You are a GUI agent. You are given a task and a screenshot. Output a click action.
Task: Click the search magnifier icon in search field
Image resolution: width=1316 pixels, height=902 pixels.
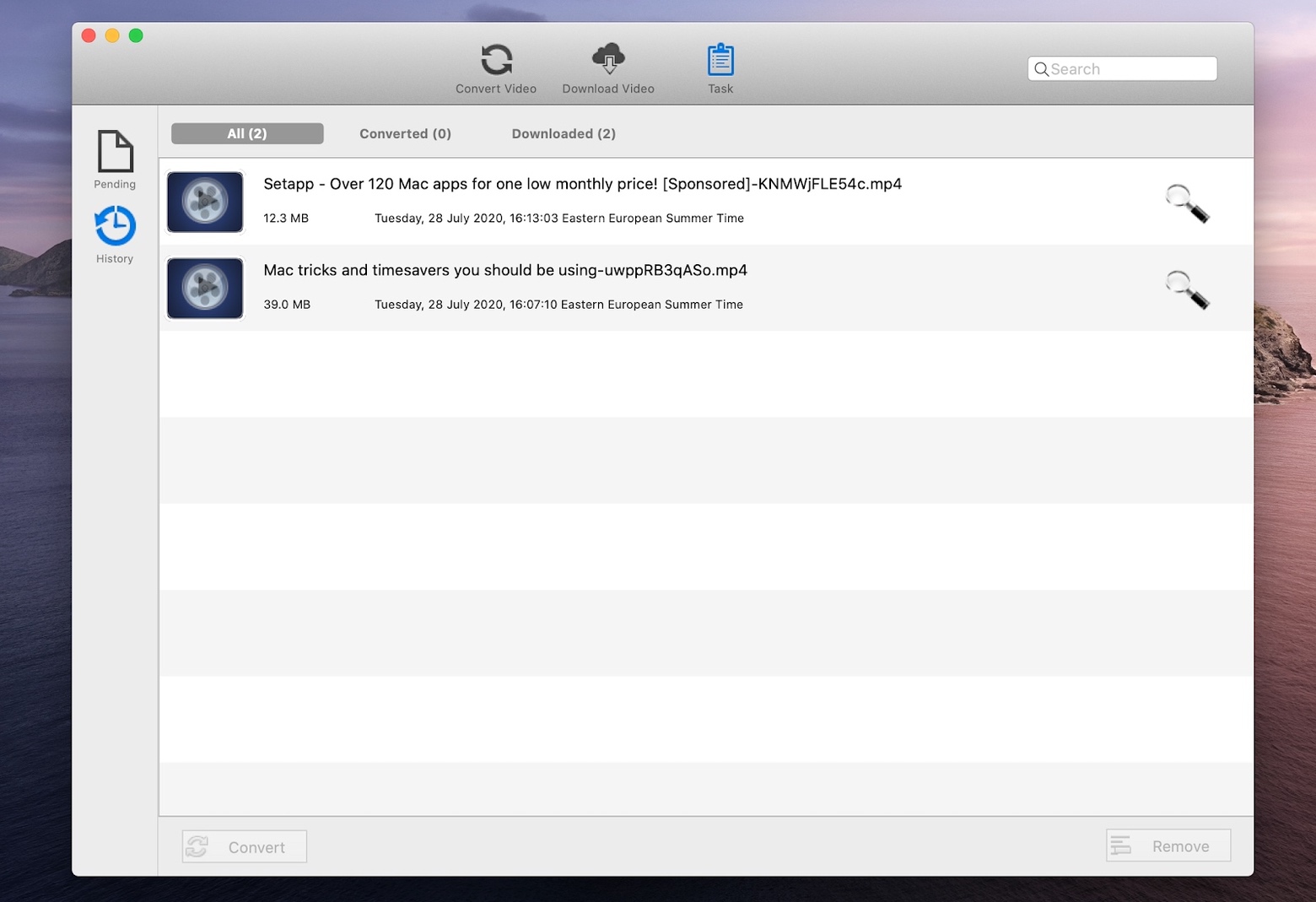pyautogui.click(x=1042, y=69)
